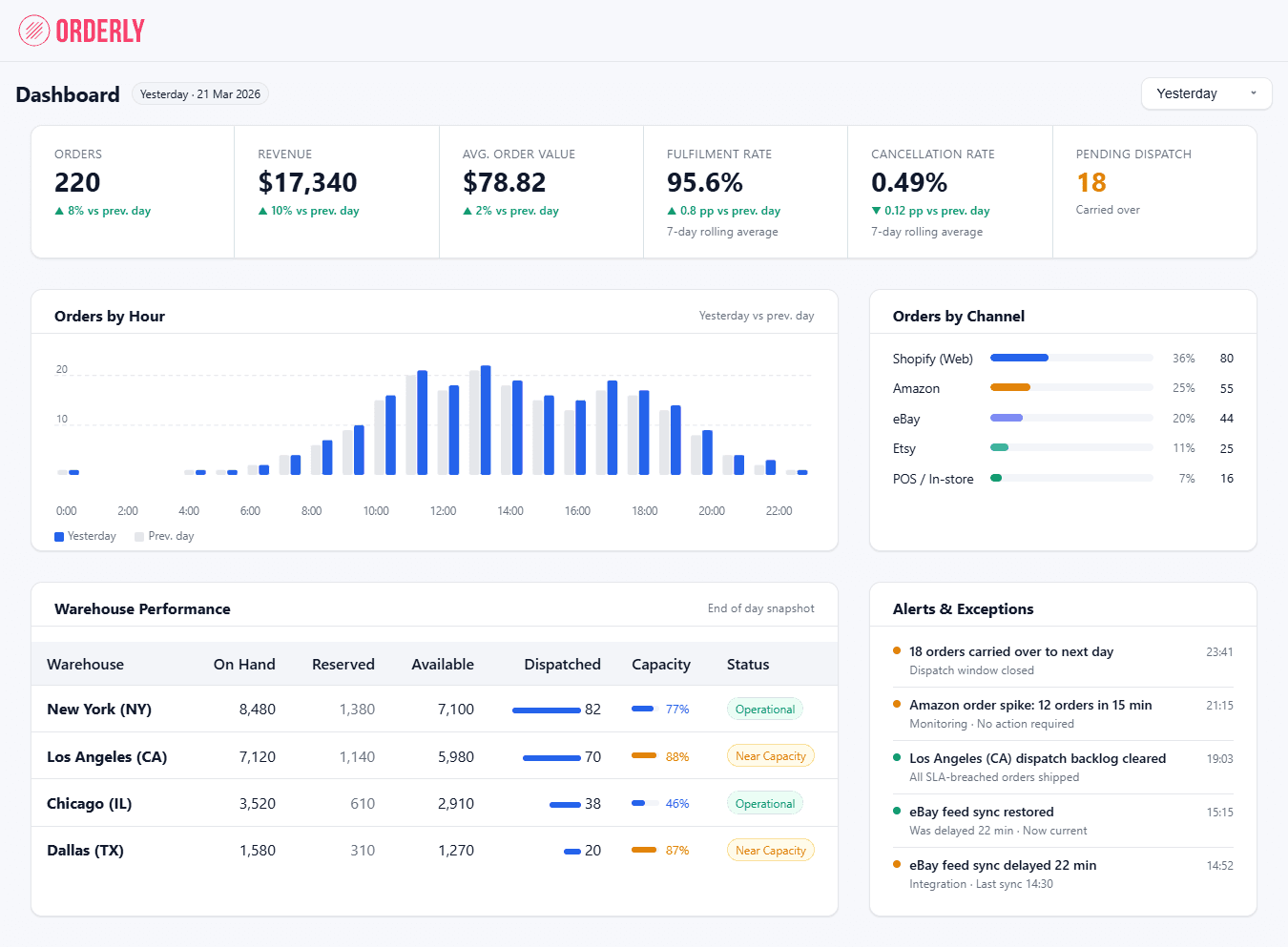This screenshot has height=947, width=1288.
Task: Click the '23:41' alert timestamp
Action: pos(1219,652)
